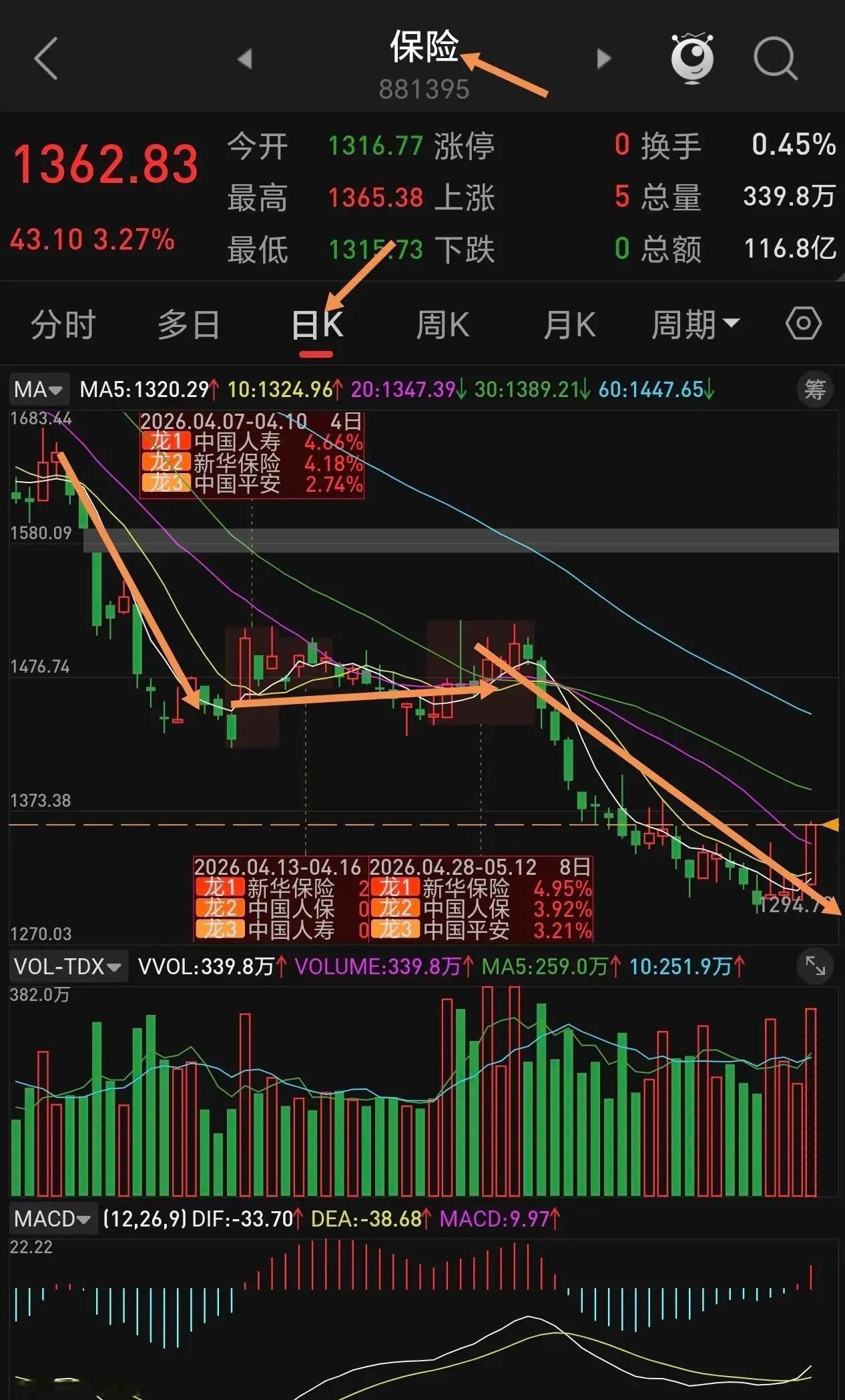
Task: Tap MACD:9.97 reading
Action: pyautogui.click(x=499, y=1219)
